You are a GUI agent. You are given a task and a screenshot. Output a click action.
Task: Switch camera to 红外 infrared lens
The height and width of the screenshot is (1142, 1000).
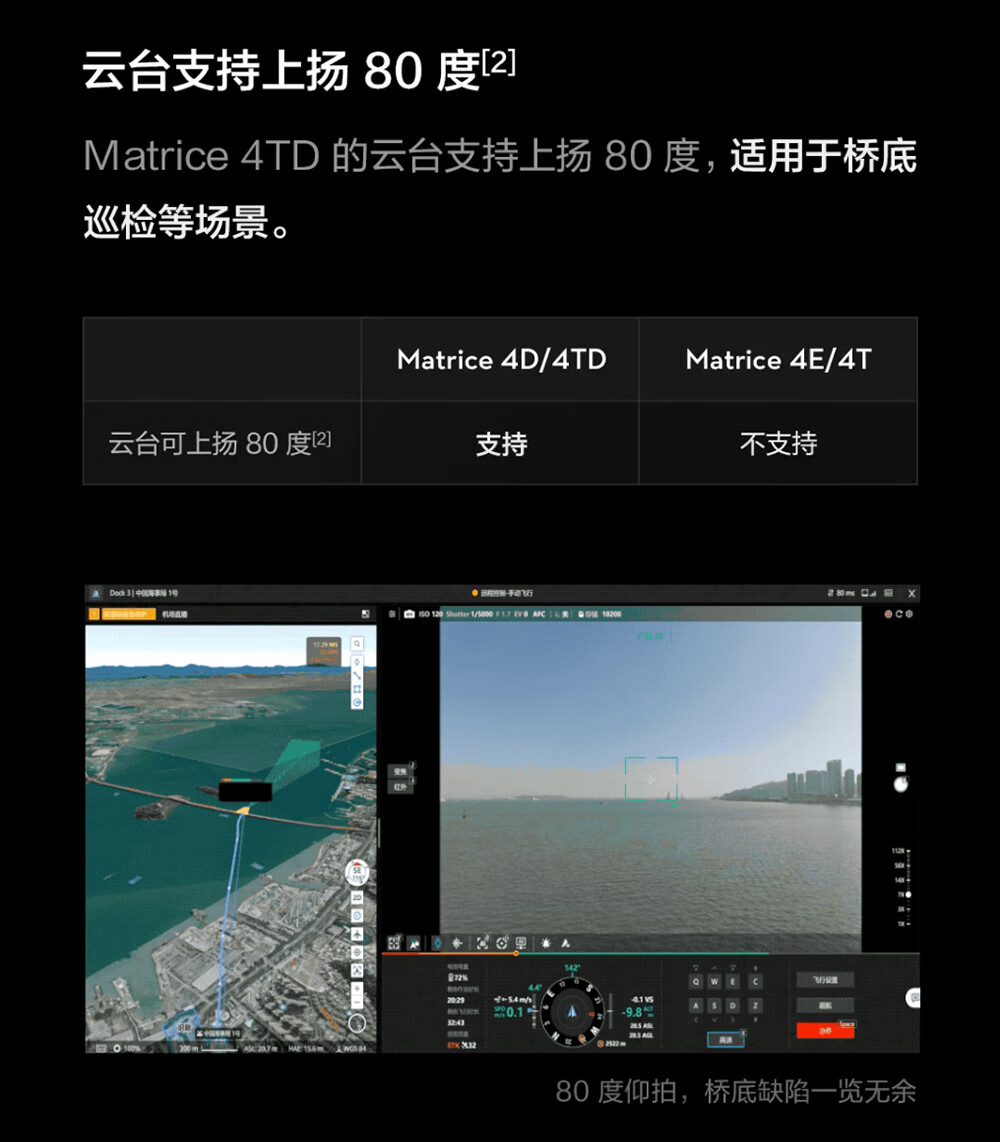click(401, 787)
